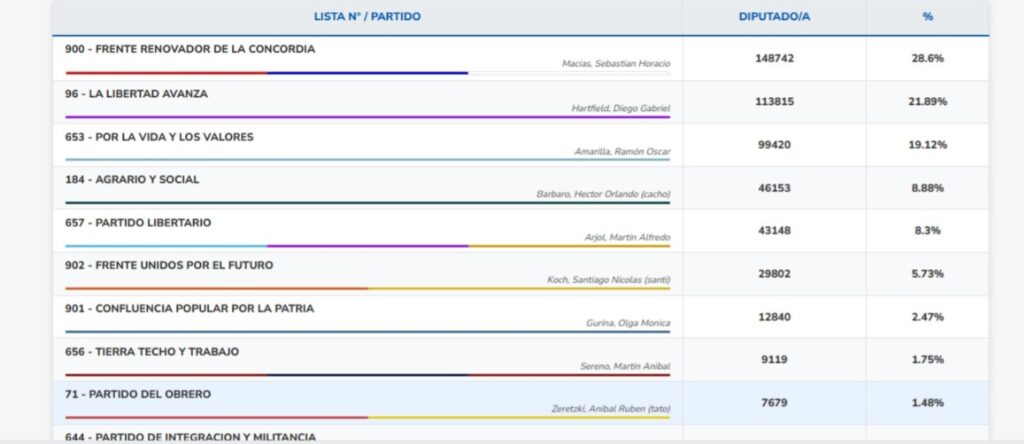Click percentage 28.6%

point(927,58)
